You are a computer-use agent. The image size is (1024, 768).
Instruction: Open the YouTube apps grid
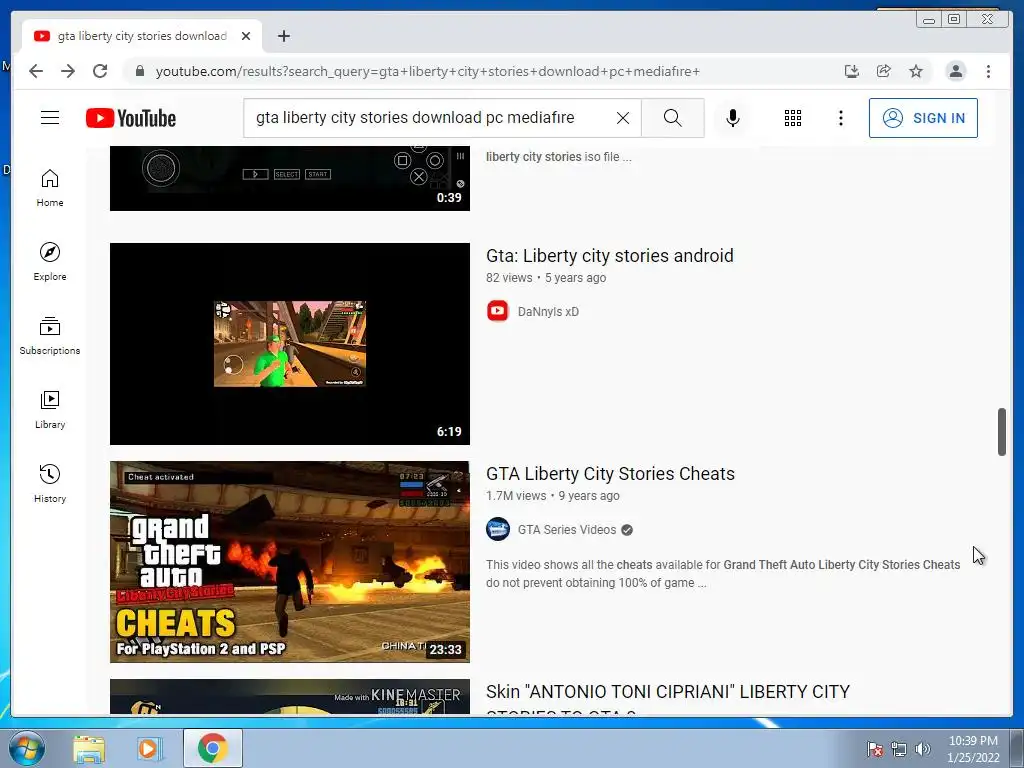pyautogui.click(x=793, y=118)
